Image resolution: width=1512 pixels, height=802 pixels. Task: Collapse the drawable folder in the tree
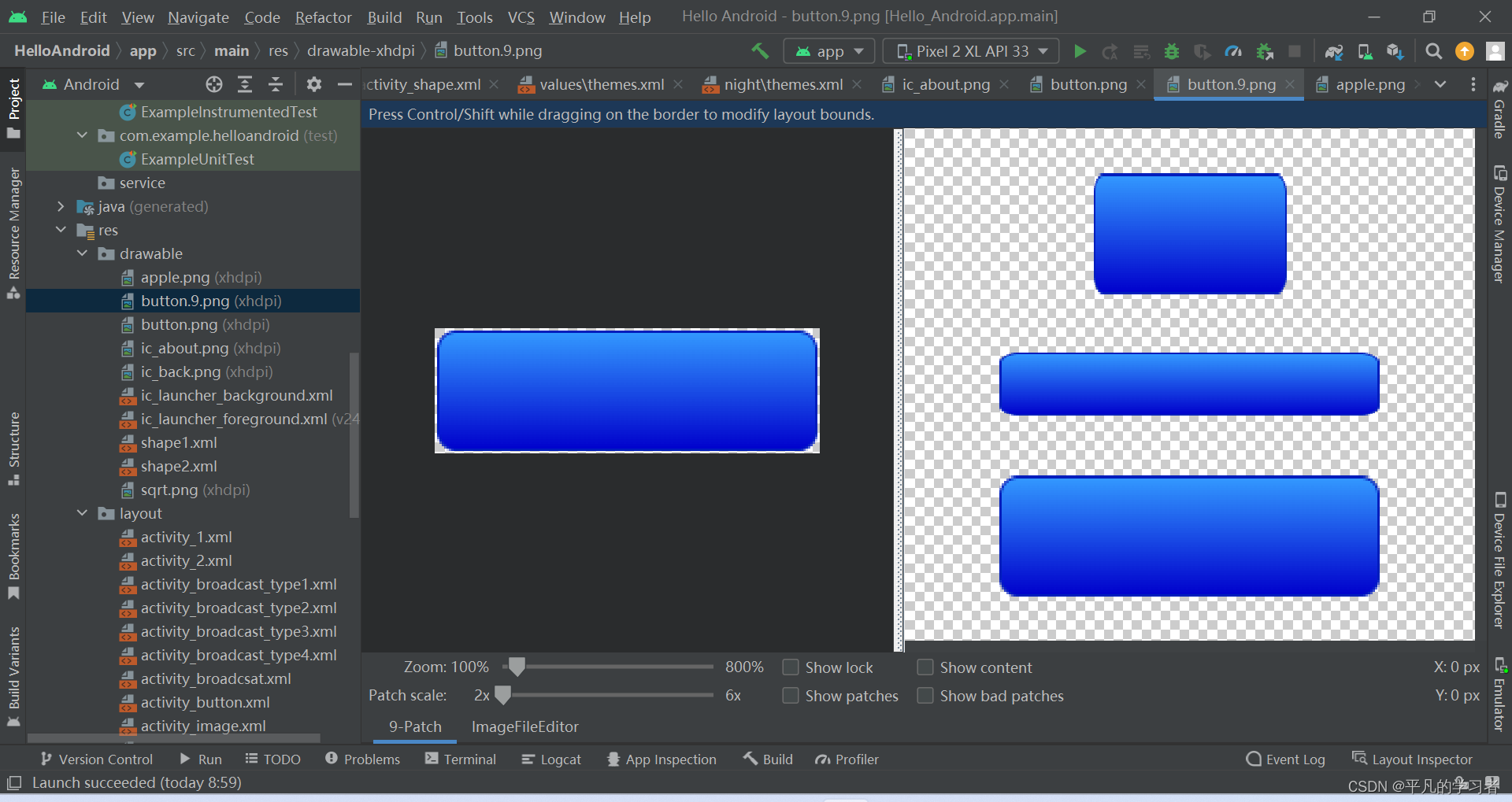tap(82, 253)
